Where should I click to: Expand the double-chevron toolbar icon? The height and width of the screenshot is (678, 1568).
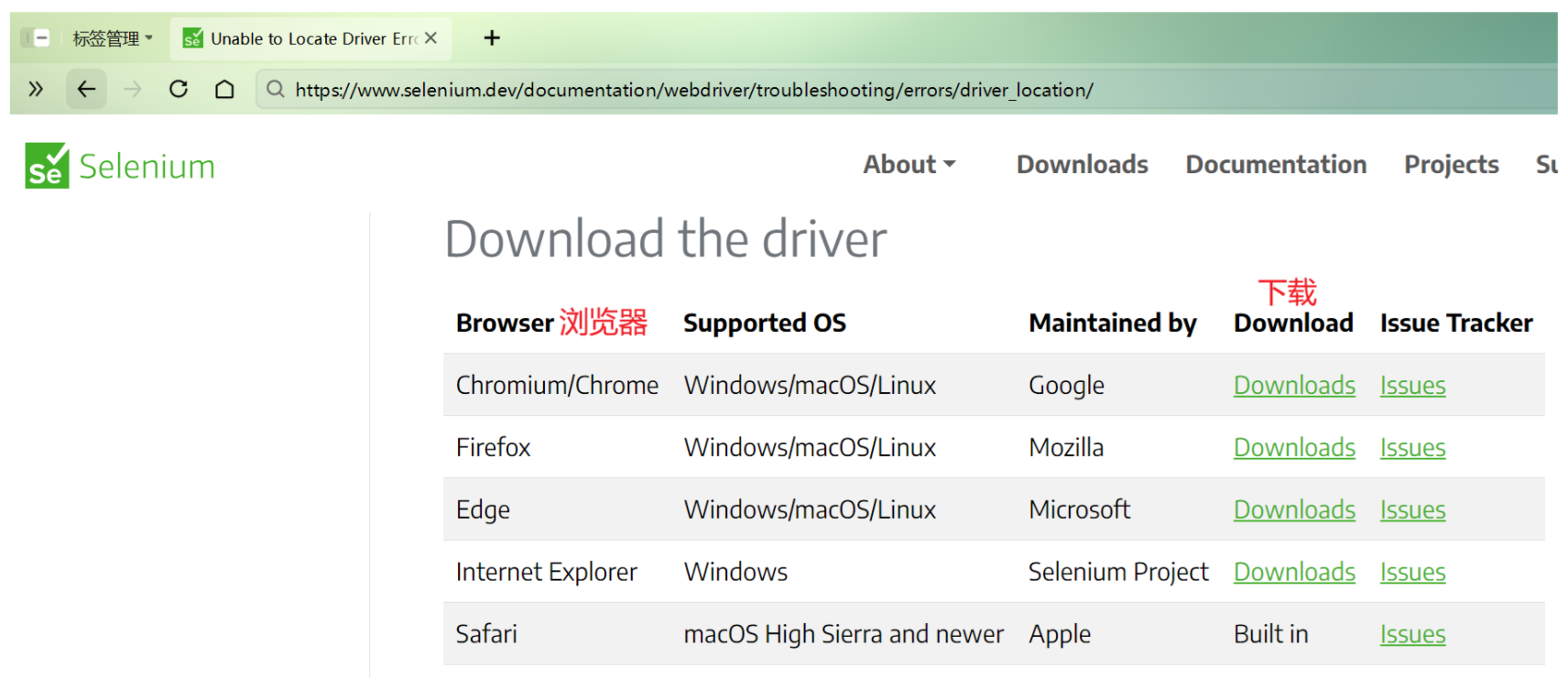(36, 89)
